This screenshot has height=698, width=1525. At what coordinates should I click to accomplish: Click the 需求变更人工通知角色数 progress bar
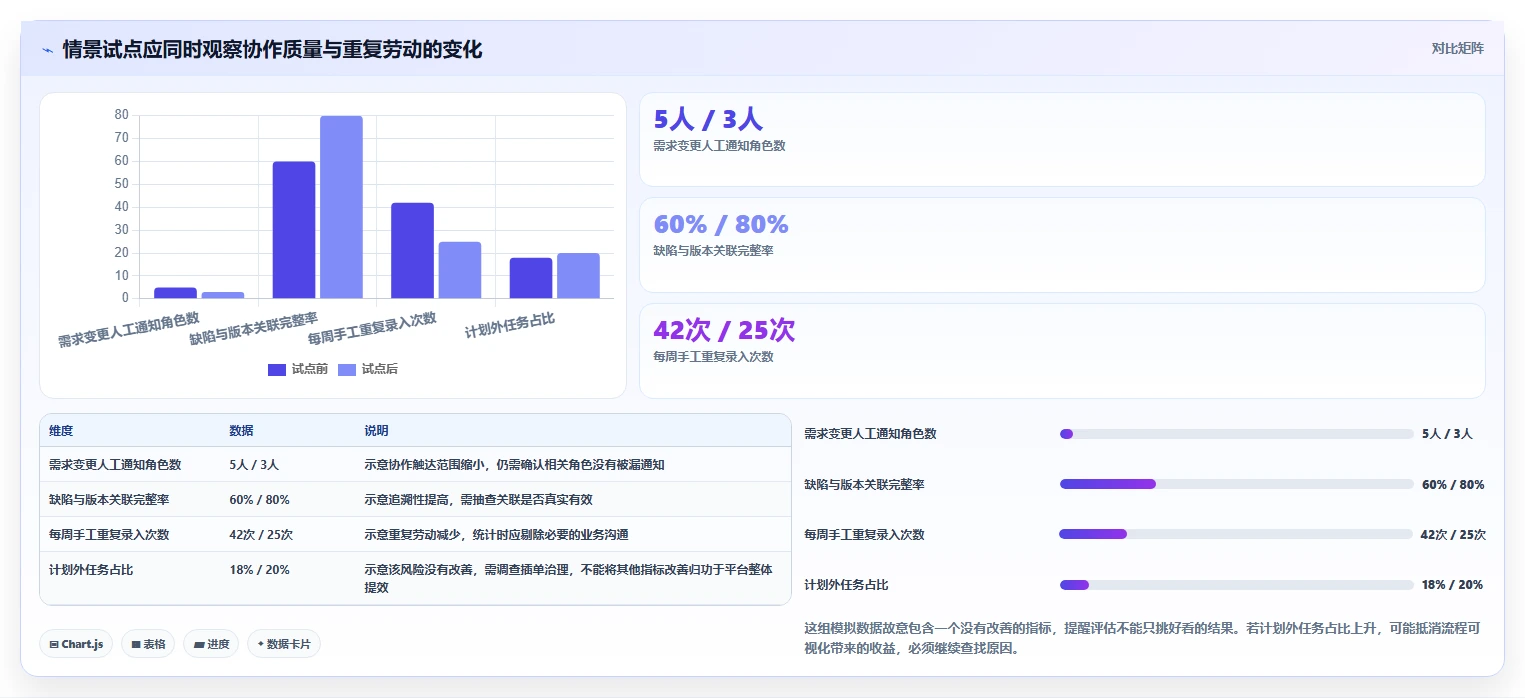pyautogui.click(x=1236, y=434)
